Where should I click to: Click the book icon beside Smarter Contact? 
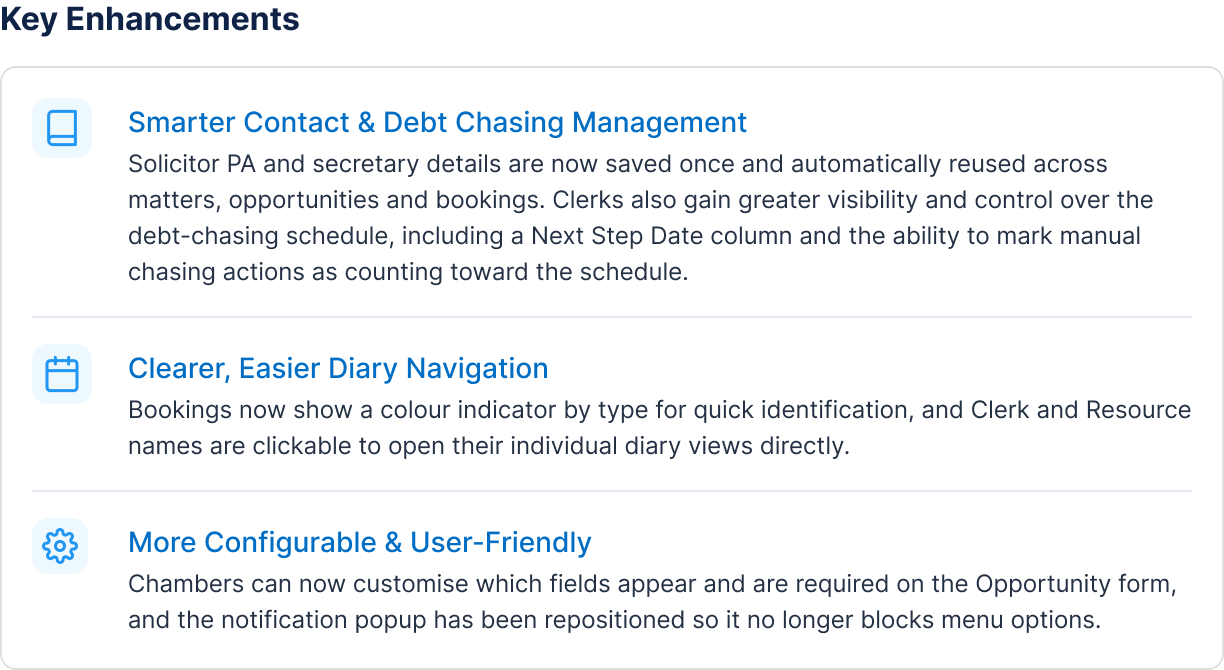(62, 128)
